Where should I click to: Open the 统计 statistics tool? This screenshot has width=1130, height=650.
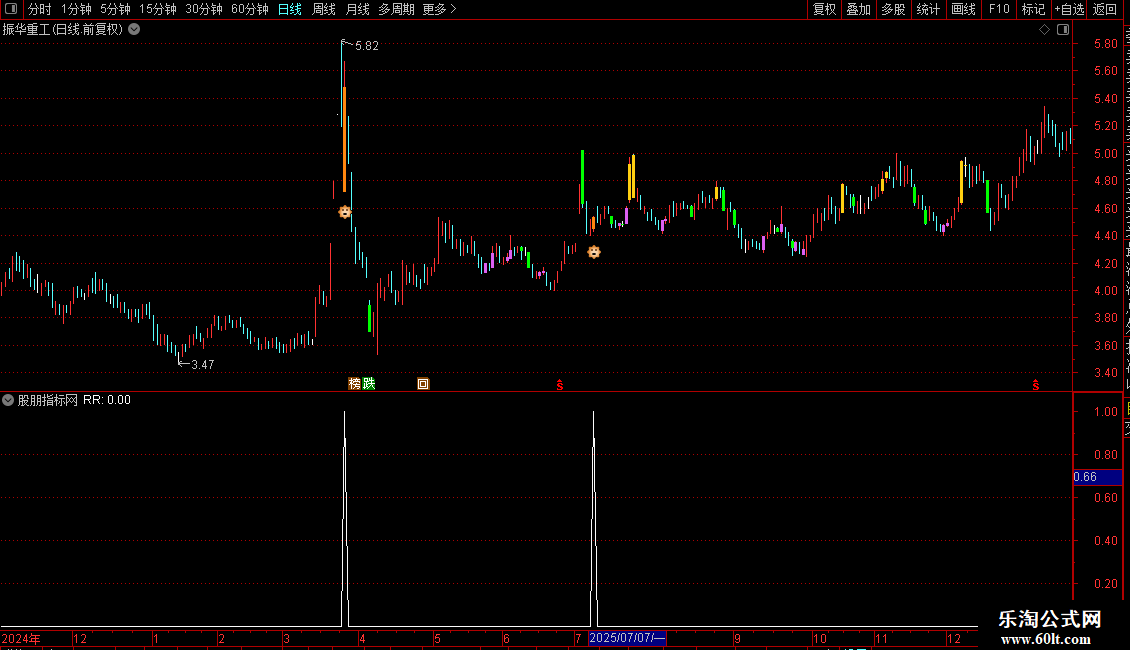click(928, 9)
